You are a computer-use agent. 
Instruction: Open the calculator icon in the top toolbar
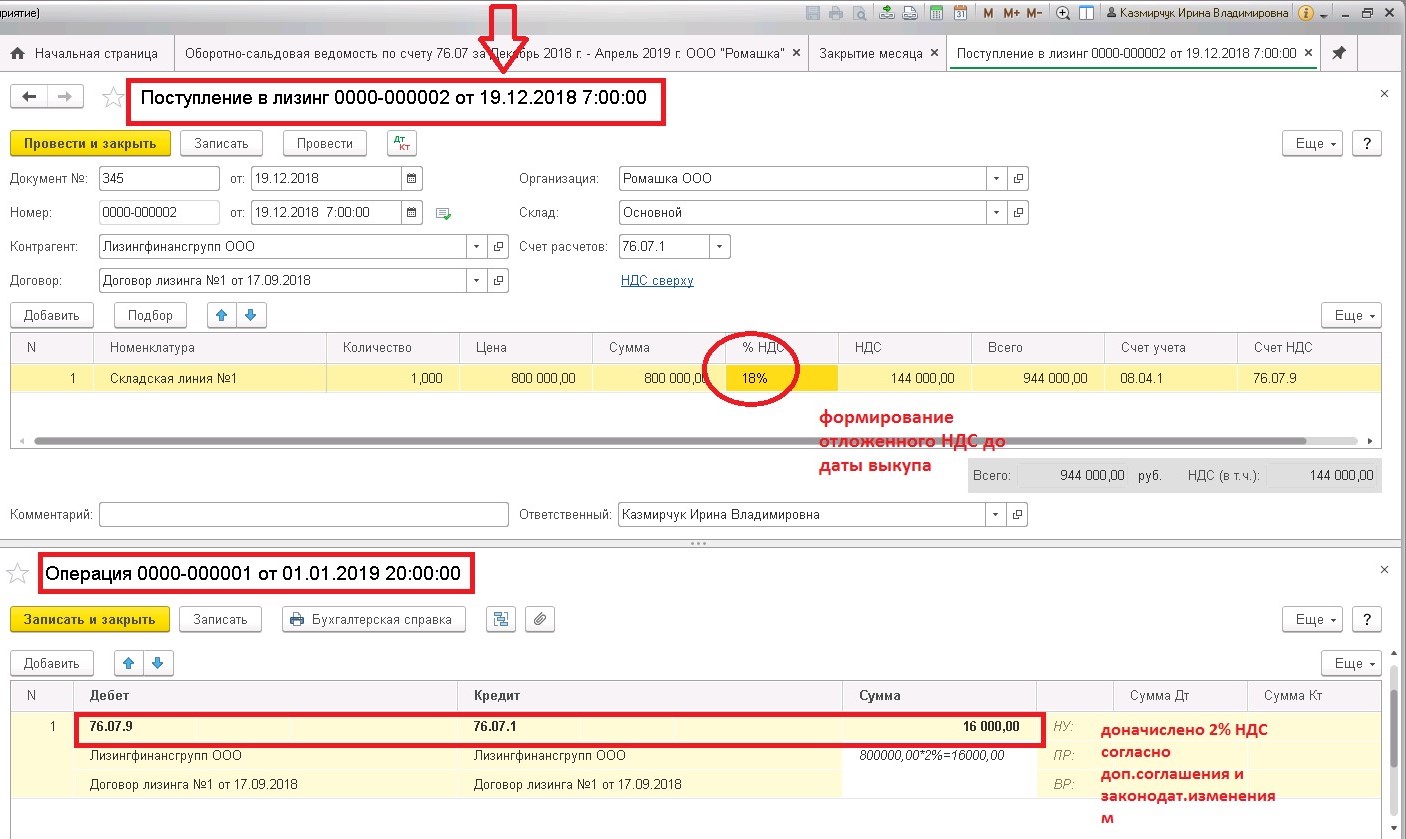[x=937, y=14]
